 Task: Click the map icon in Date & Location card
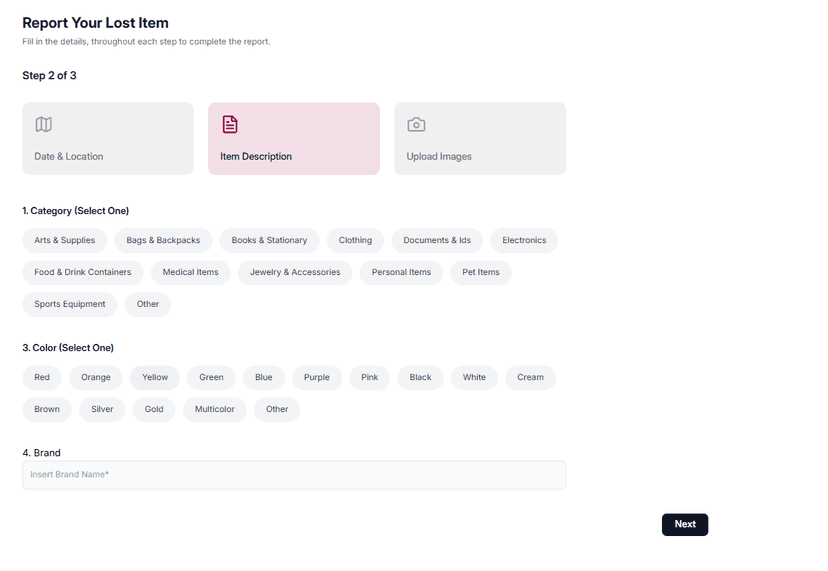44,125
